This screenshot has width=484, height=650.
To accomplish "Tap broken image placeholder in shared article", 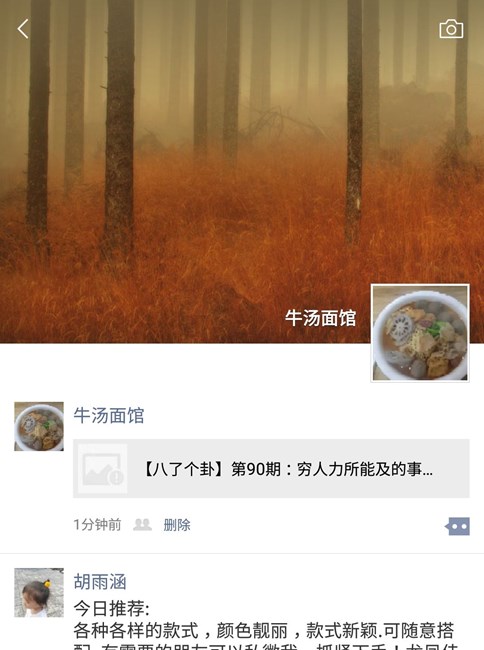I will point(102,468).
